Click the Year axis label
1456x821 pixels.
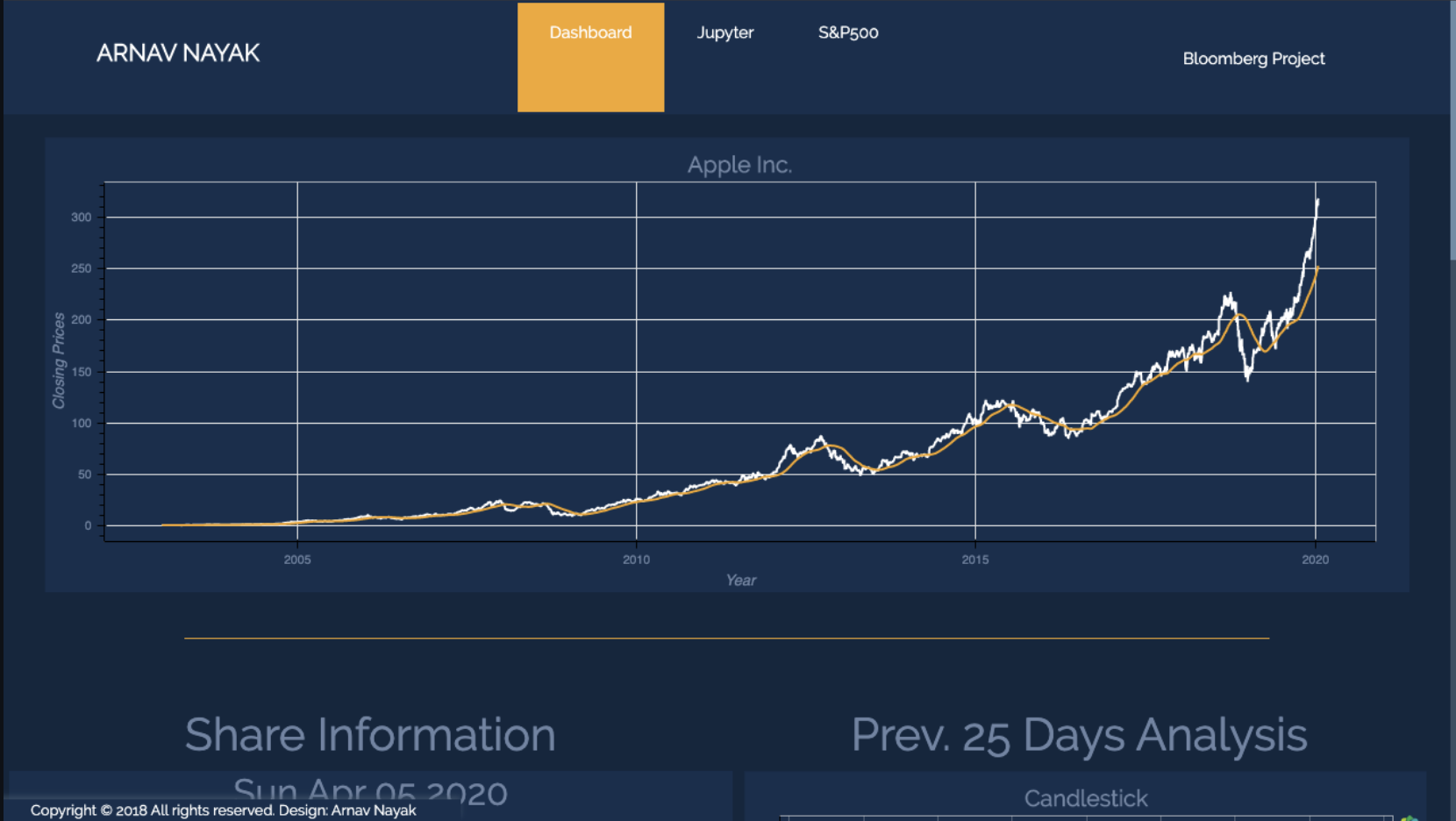(741, 580)
